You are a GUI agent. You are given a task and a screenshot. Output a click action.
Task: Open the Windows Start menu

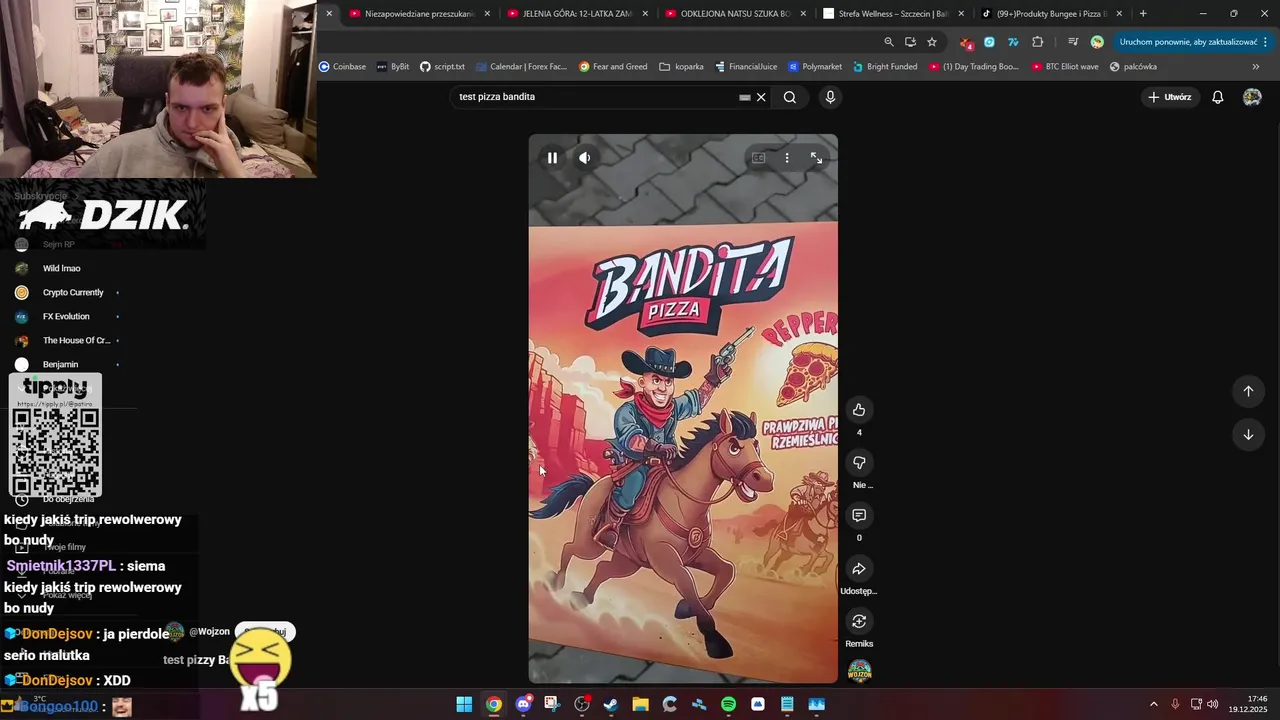464,704
